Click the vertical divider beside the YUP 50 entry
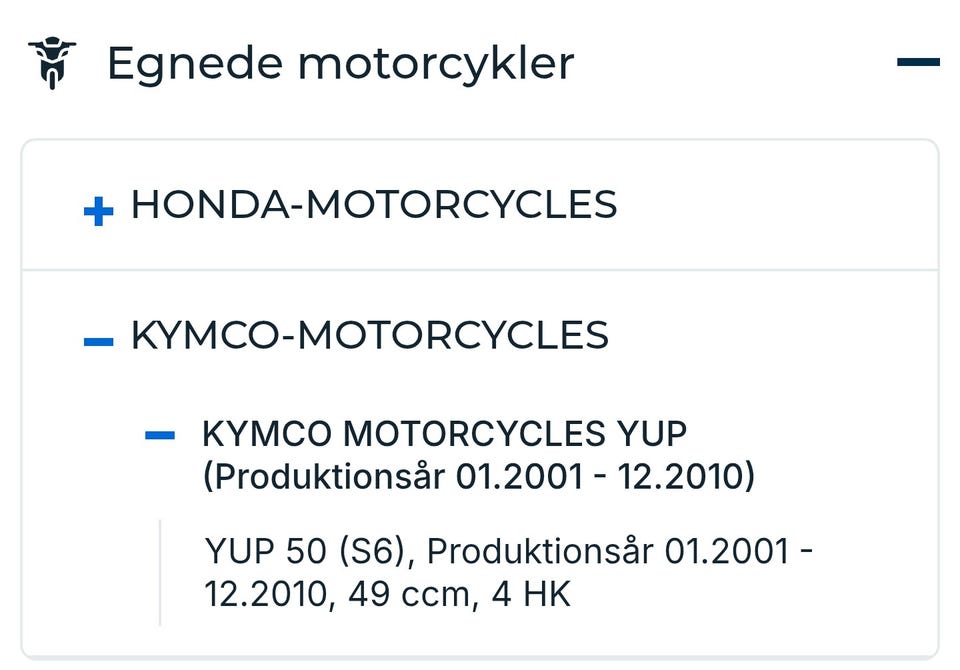Viewport: 960px width, 670px height. coord(160,573)
